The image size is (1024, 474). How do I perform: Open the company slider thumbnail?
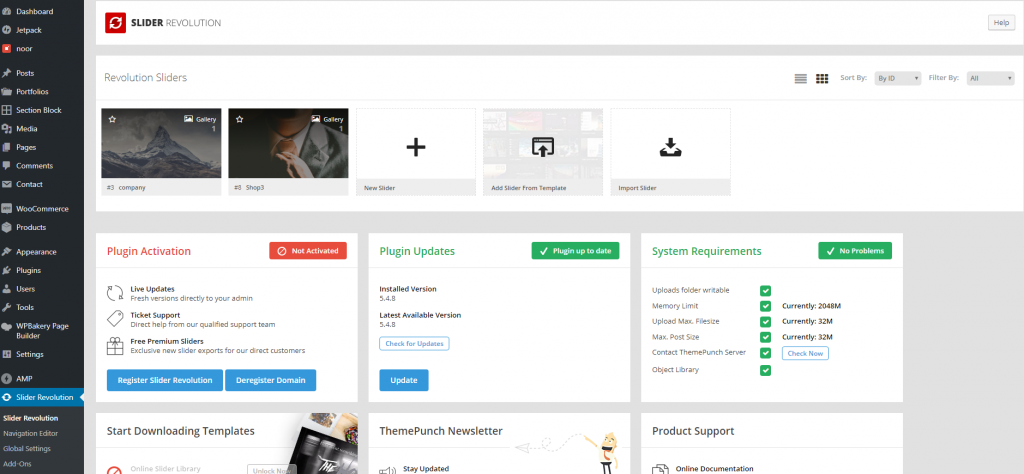[161, 143]
